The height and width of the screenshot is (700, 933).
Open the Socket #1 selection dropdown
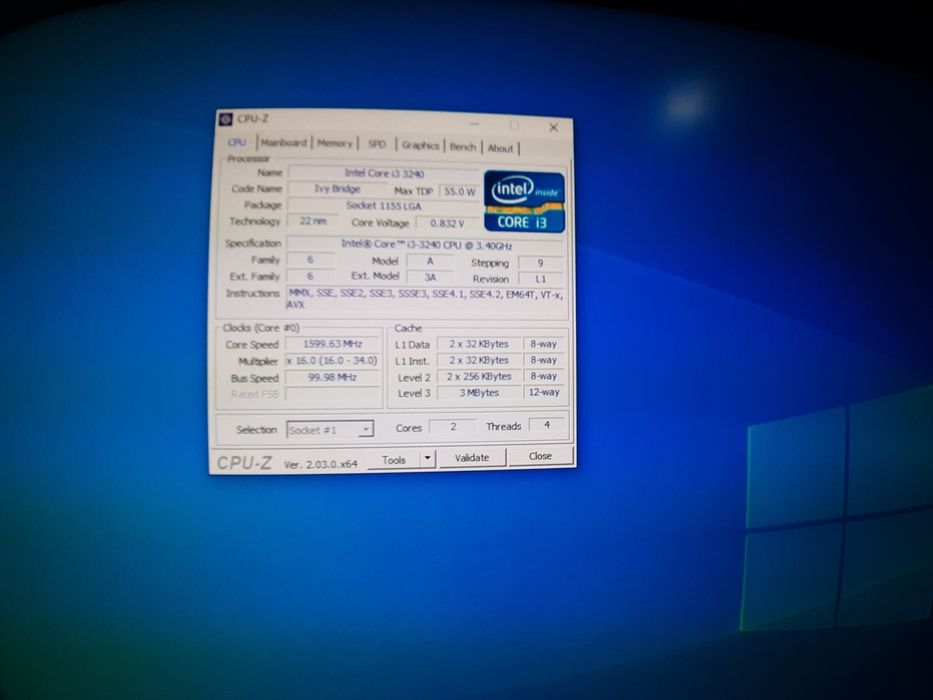point(330,430)
